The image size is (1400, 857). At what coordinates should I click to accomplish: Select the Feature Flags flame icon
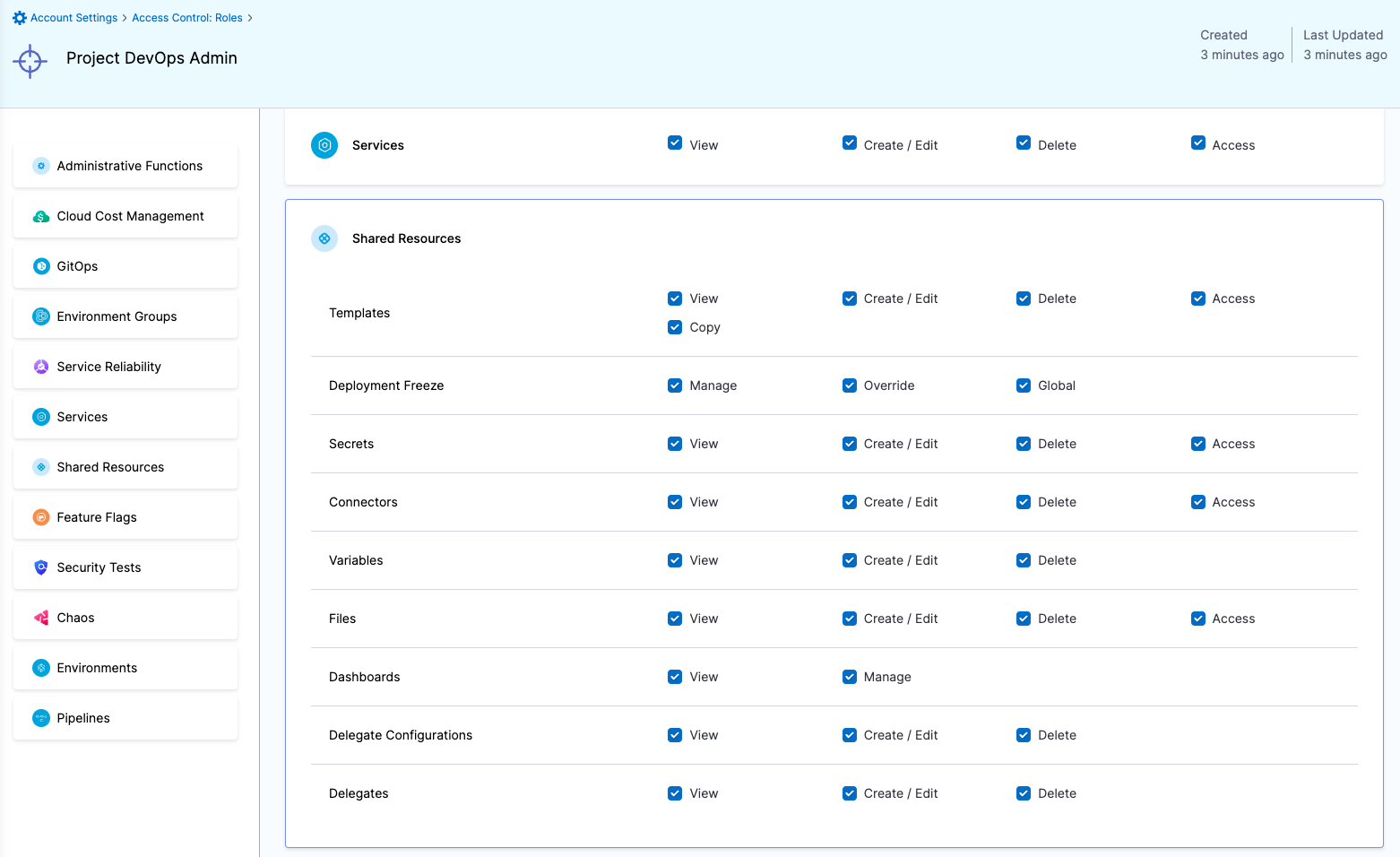click(x=40, y=517)
